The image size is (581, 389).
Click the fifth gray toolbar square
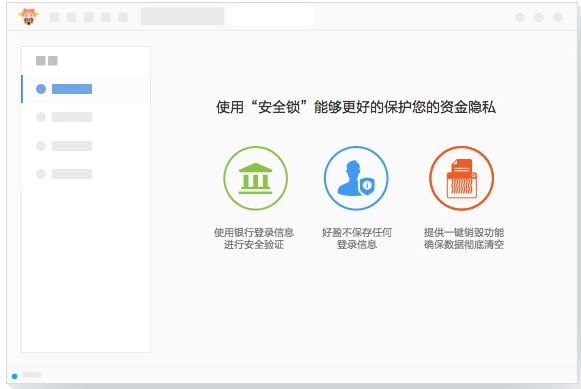tap(123, 17)
